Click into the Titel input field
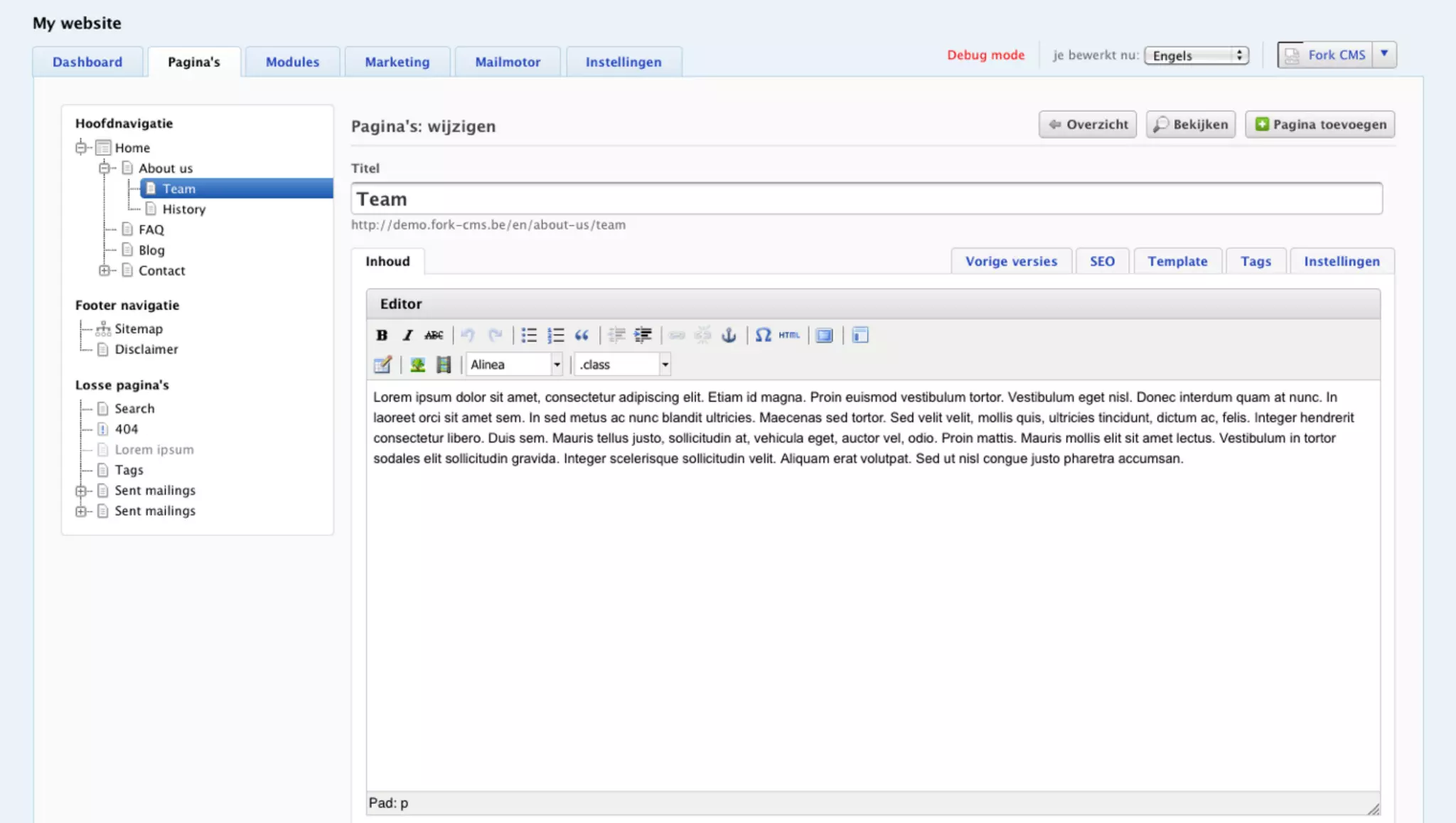This screenshot has height=823, width=1456. click(866, 199)
